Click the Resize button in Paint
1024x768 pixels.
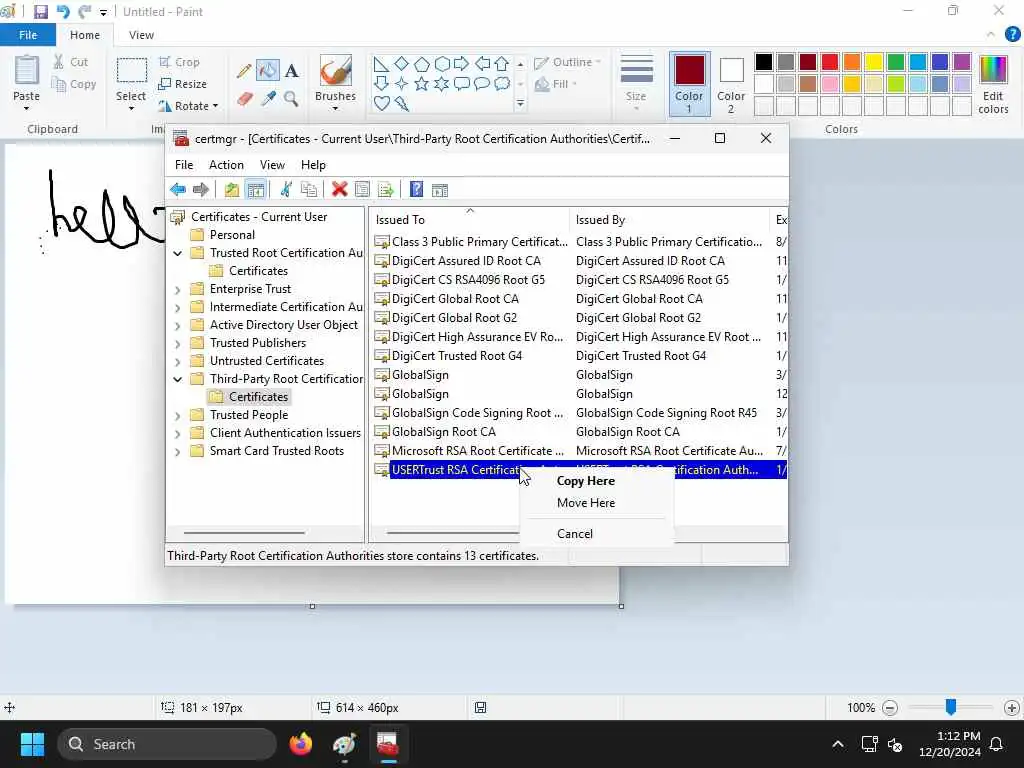pos(183,84)
